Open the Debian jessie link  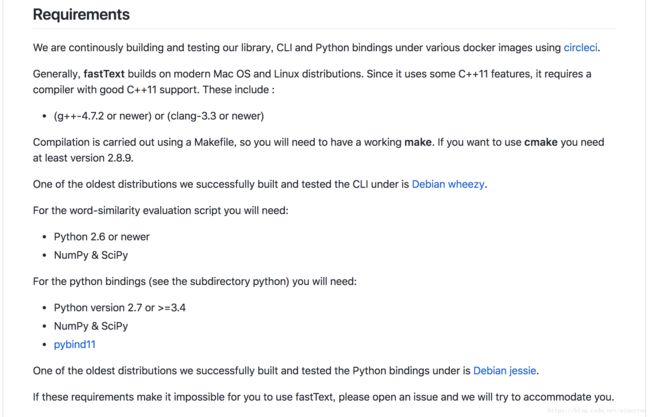[504, 371]
